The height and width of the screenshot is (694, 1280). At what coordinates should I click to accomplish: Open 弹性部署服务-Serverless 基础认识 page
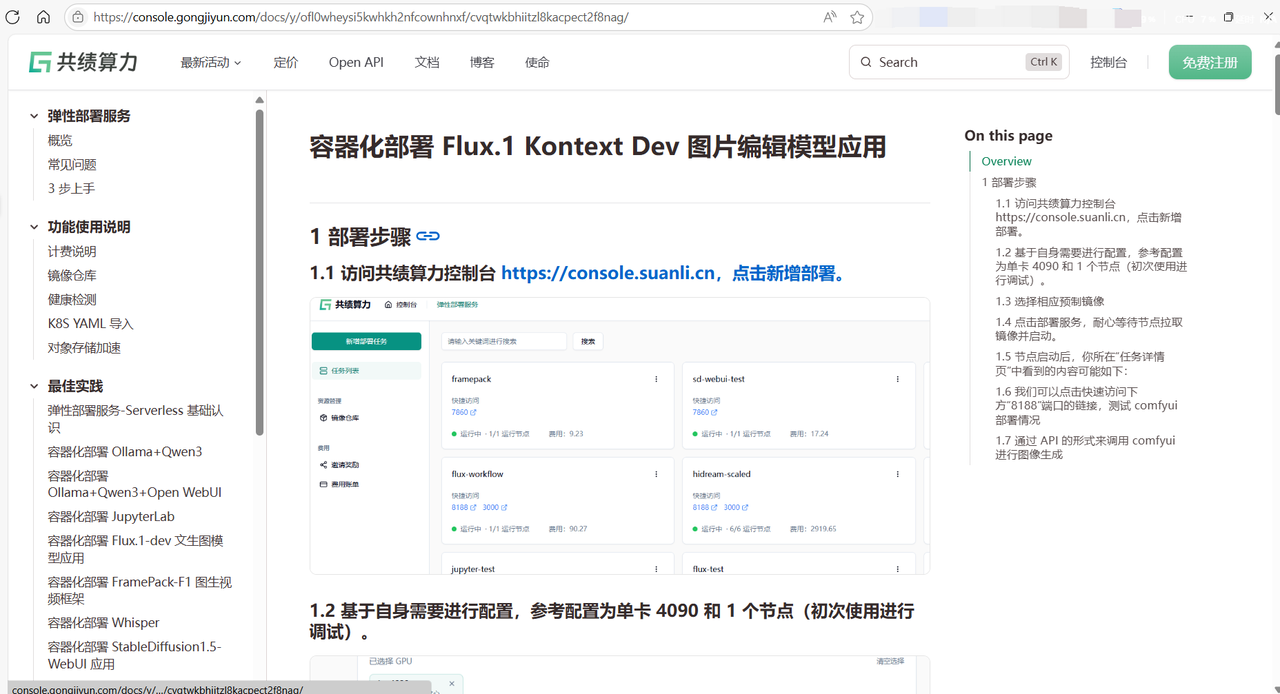tap(136, 418)
